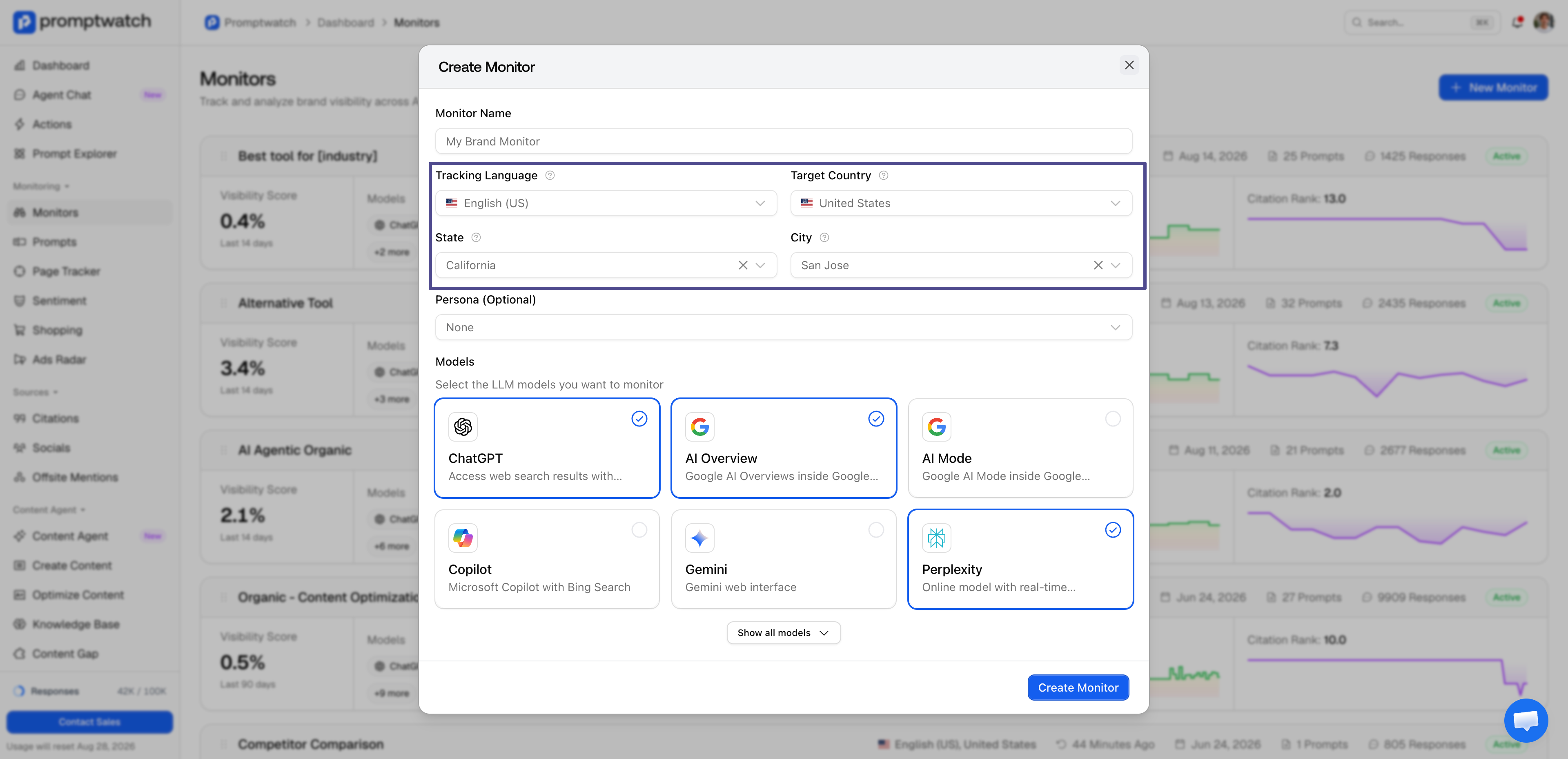Click the Page Tracker sidebar icon

click(20, 271)
